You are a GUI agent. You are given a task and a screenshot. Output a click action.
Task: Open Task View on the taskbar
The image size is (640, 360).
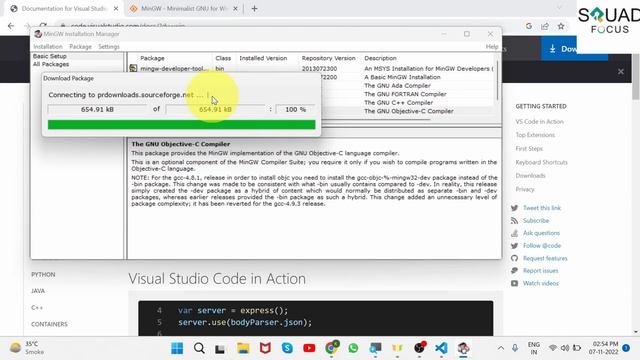click(220, 349)
